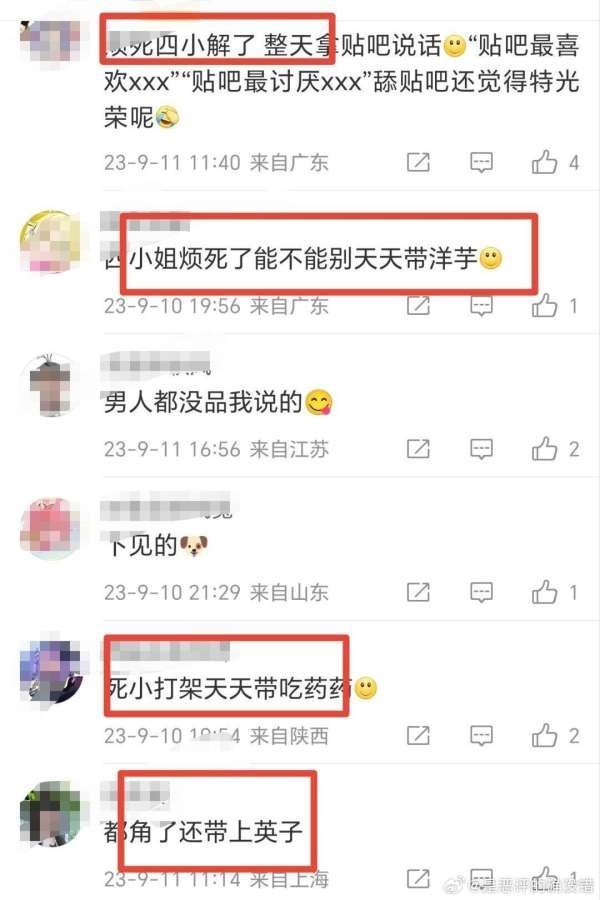Like the comment about 洋芋
The image size is (600, 900).
pos(544,305)
